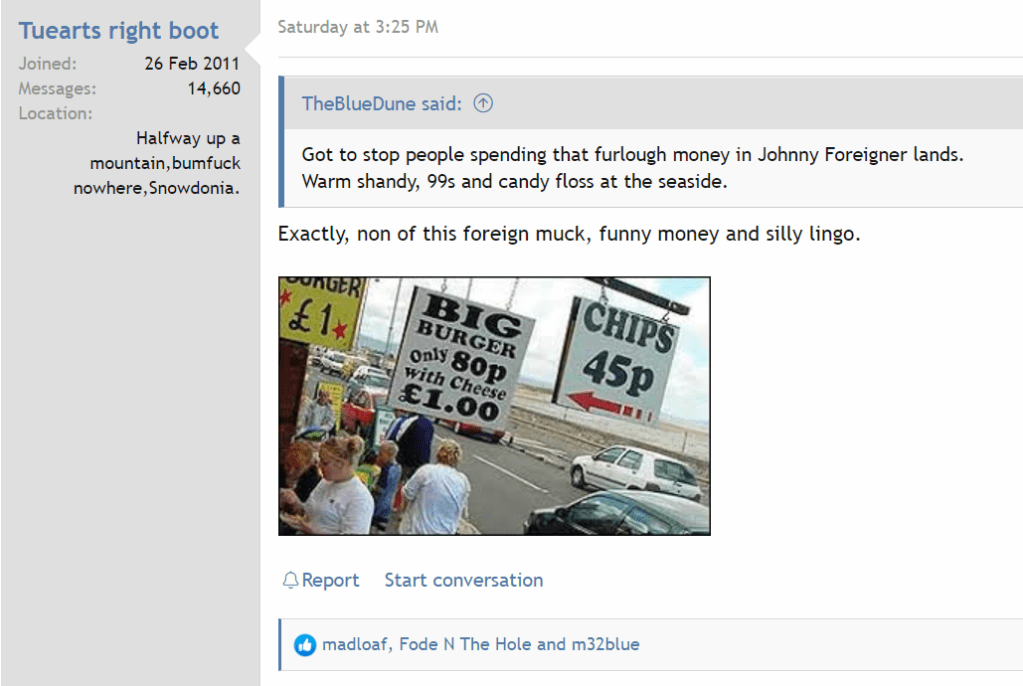Click the CHIPS 45p sign in the photo
This screenshot has height=686, width=1023.
619,357
